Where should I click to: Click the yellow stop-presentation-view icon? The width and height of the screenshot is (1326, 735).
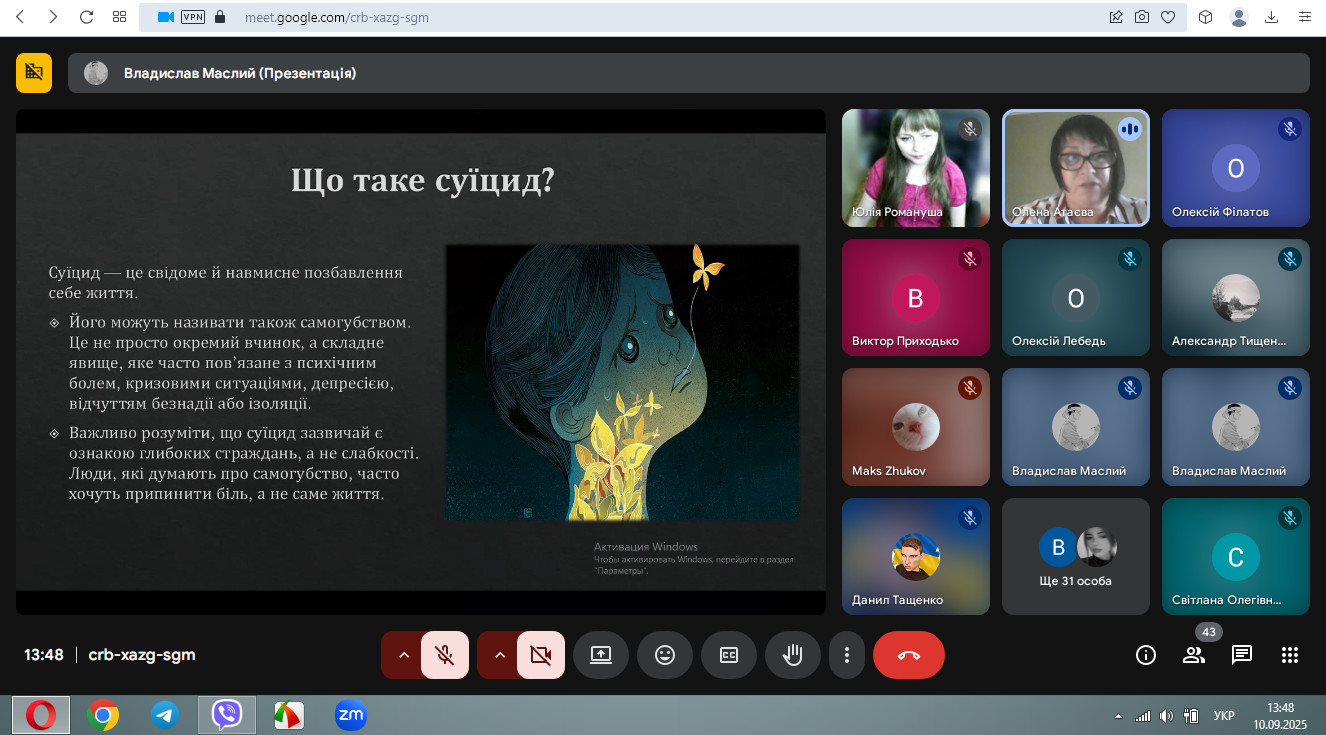[34, 72]
